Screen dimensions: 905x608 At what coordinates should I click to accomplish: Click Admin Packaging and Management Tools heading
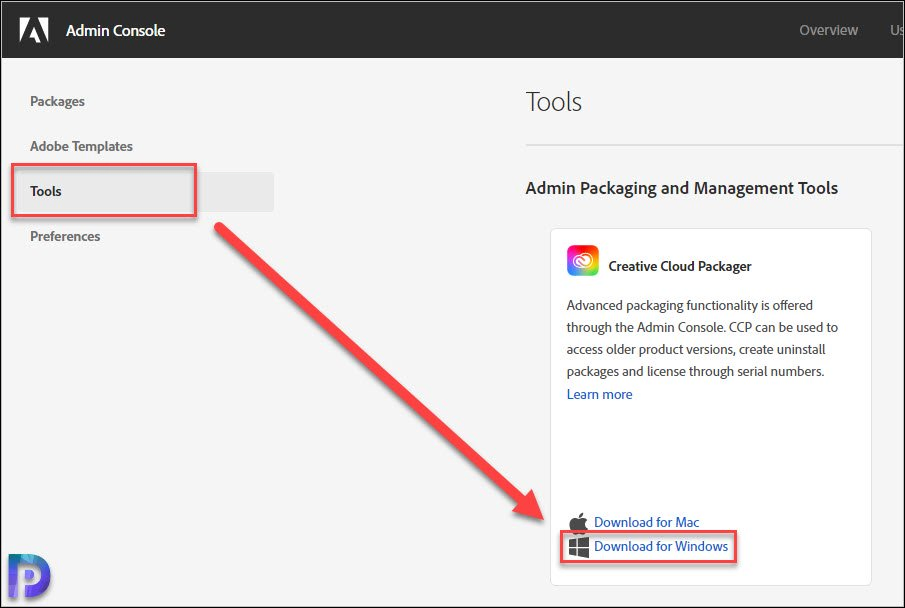[682, 188]
